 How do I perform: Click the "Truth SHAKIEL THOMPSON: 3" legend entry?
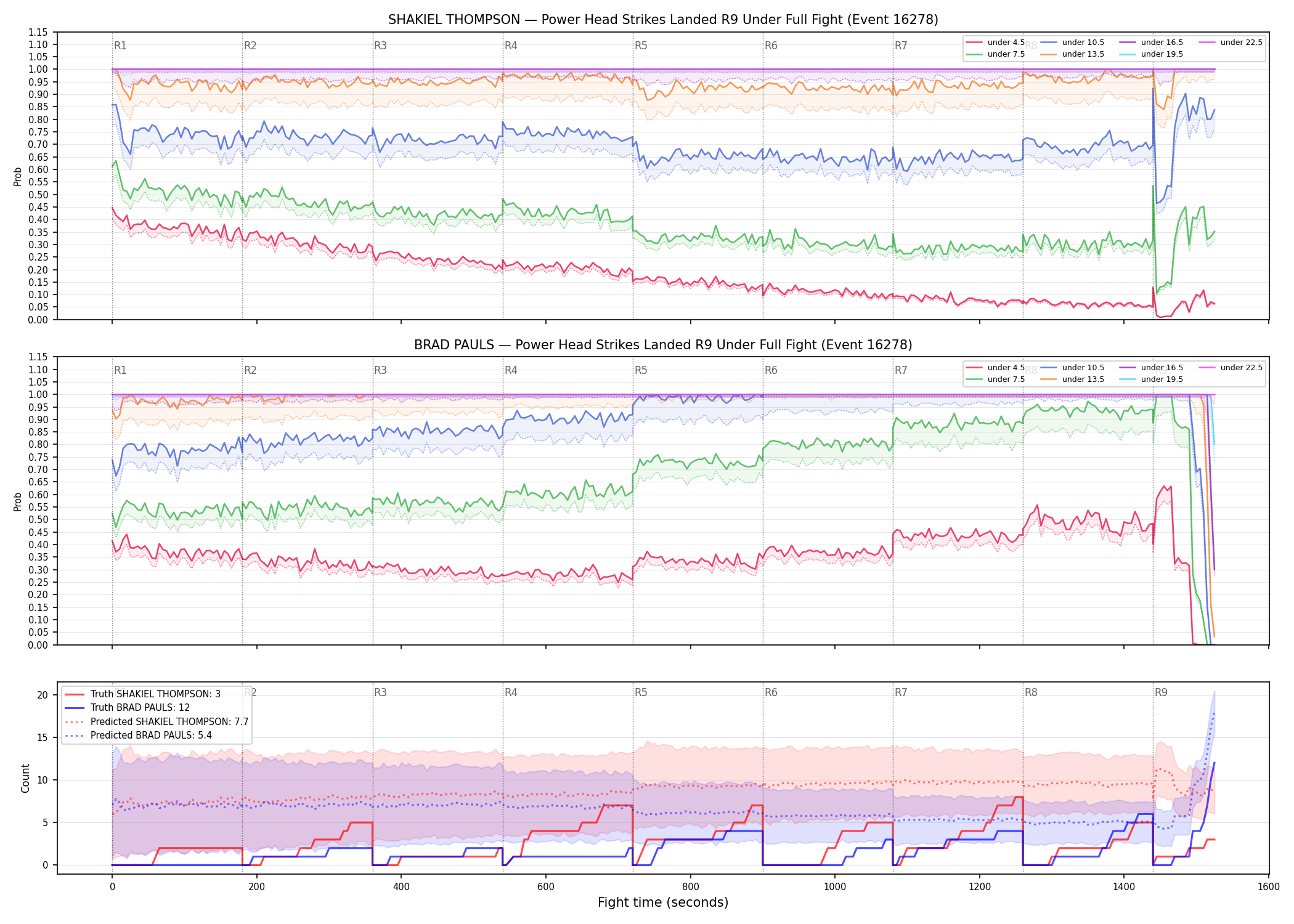(142, 694)
